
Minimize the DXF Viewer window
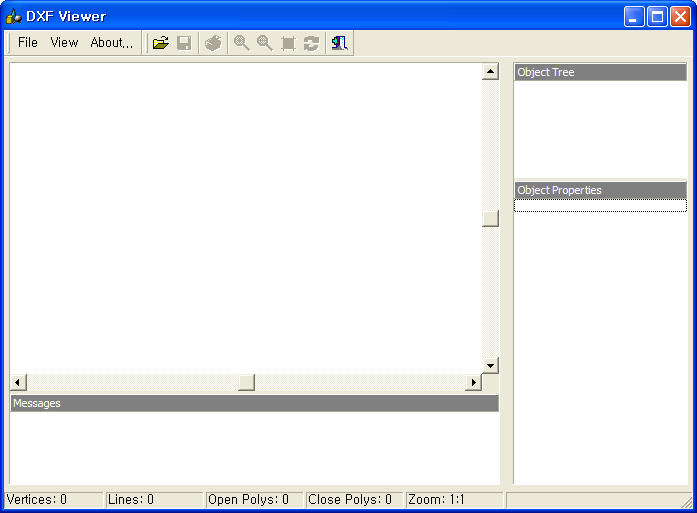tap(634, 17)
